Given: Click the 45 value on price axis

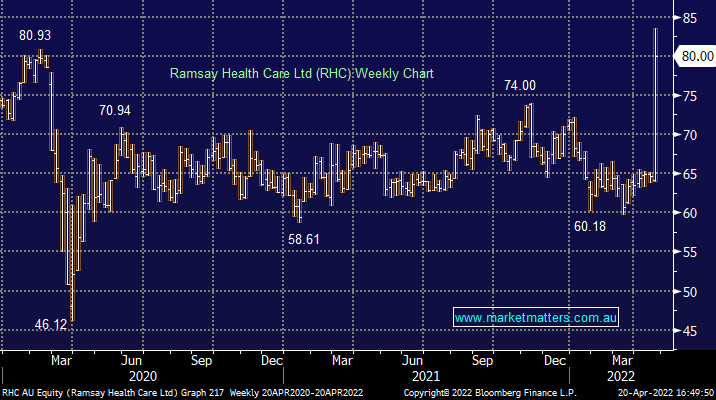Looking at the screenshot, I should 690,330.
